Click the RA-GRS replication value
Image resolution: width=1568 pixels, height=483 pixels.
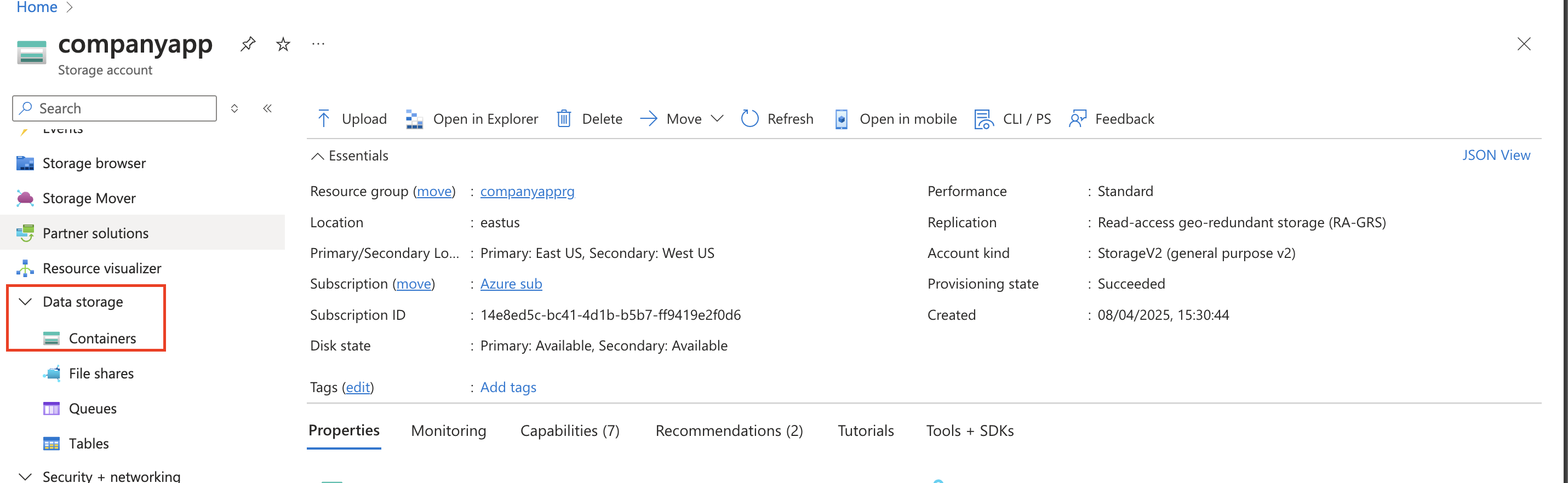[1241, 223]
